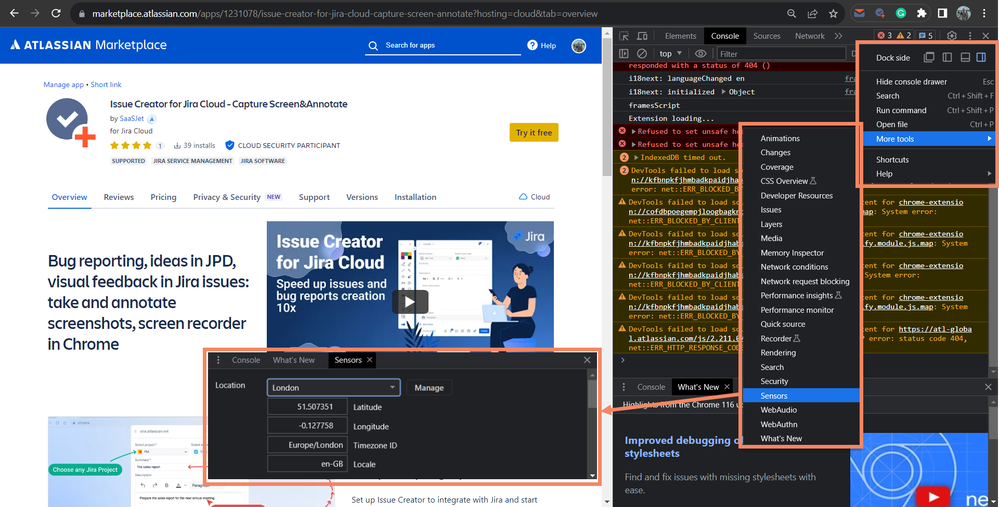Close the Sensors tab in drawer
This screenshot has width=999, height=507.
370,360
